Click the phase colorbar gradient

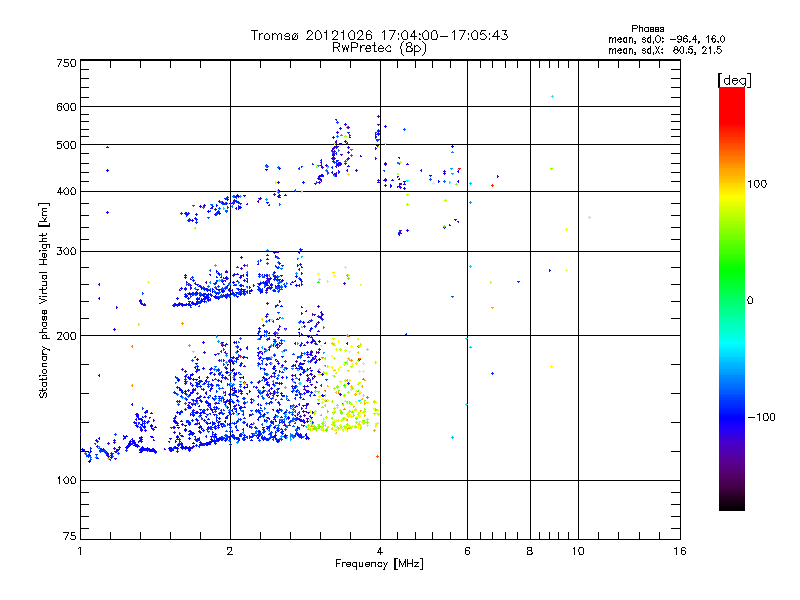pos(732,299)
